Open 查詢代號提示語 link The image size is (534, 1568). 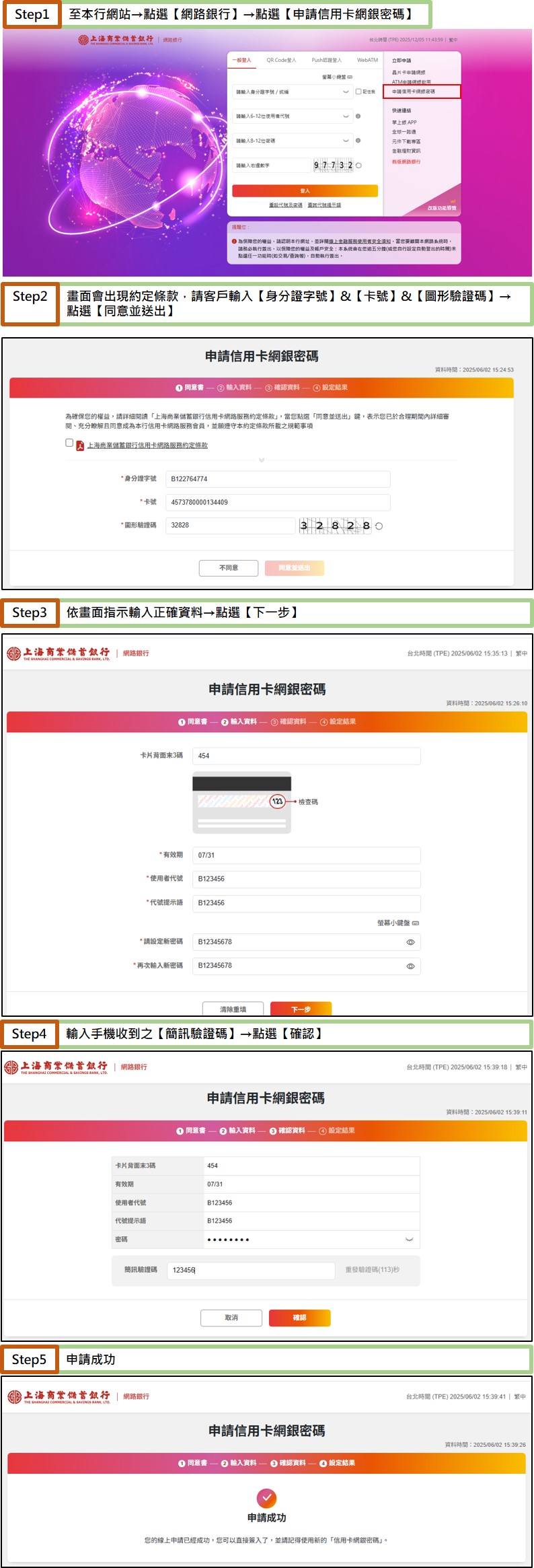pyautogui.click(x=324, y=205)
